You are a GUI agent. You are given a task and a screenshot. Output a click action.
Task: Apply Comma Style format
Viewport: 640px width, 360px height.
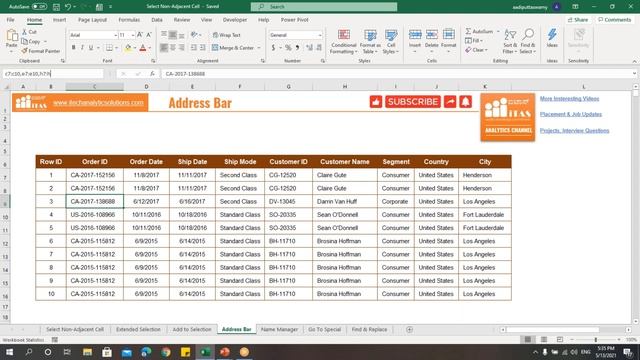[x=298, y=48]
